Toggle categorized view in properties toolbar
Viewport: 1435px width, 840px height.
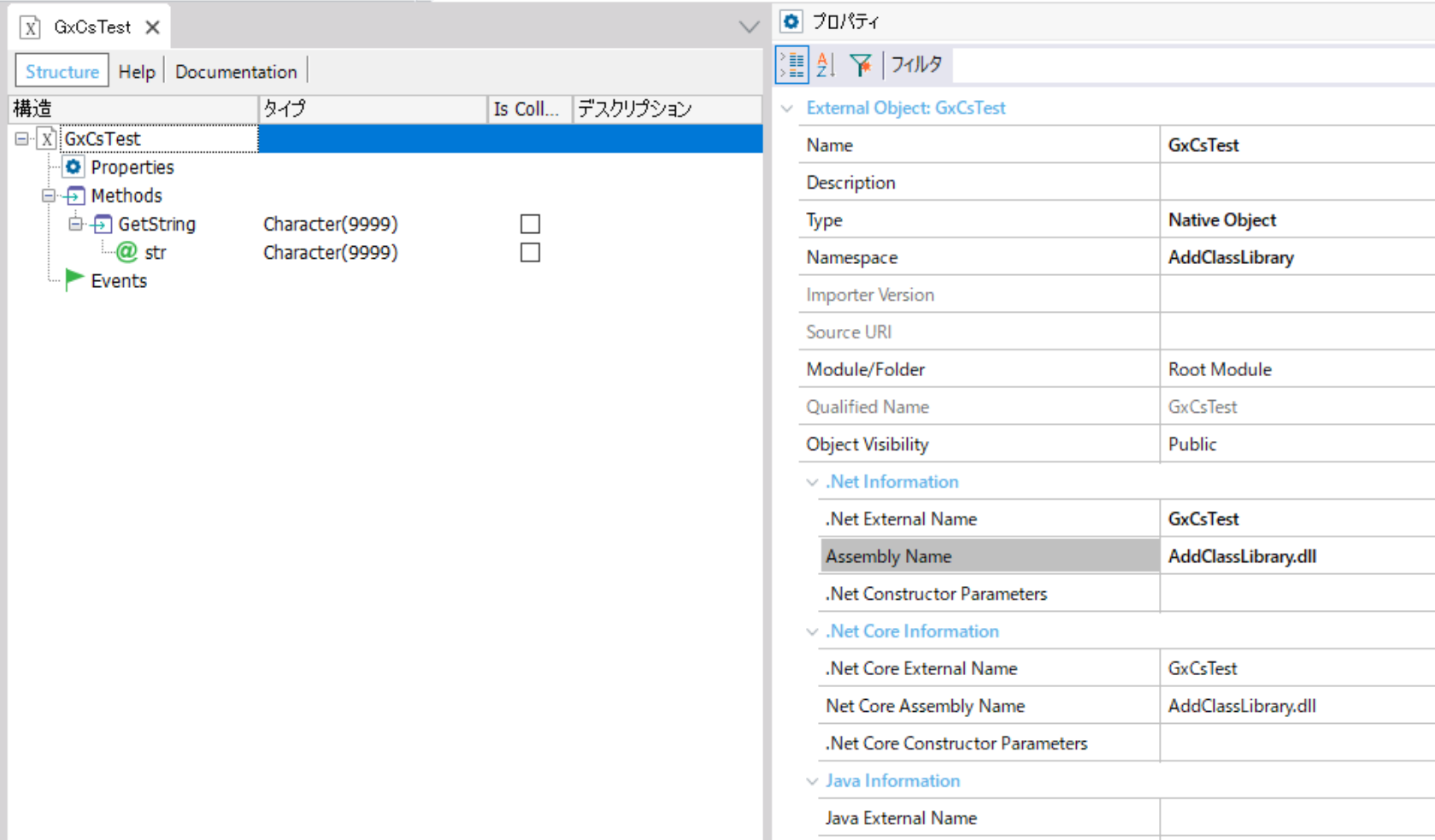pos(792,65)
